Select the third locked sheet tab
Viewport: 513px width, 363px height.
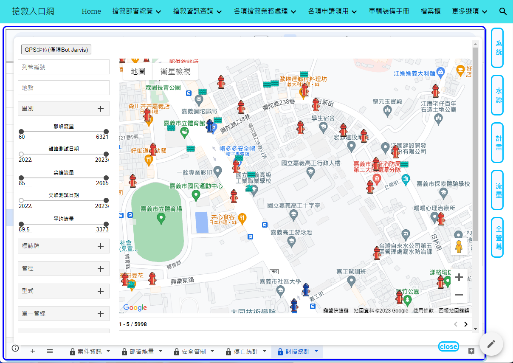(194, 351)
